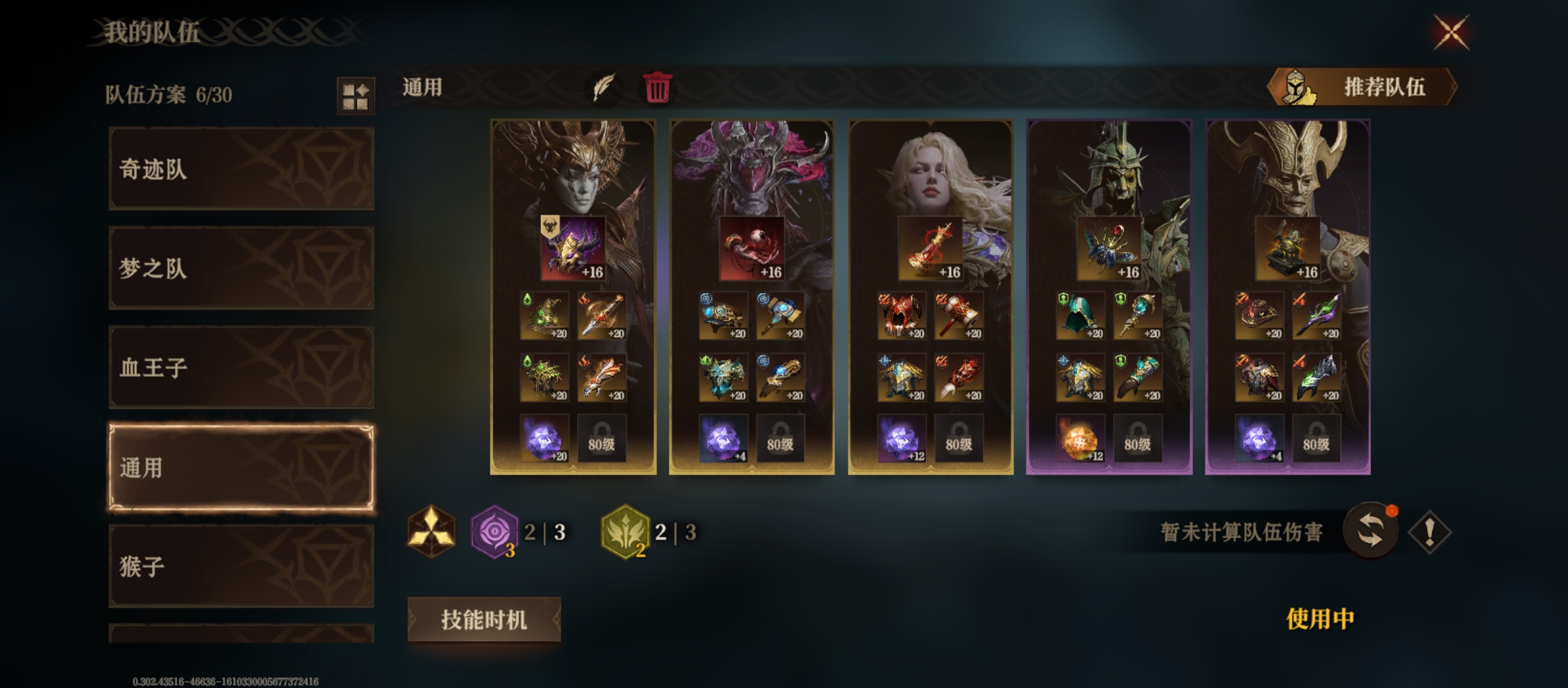Click the refresh damage calculation icon
Screen dimensions: 1568x688
(1370, 531)
